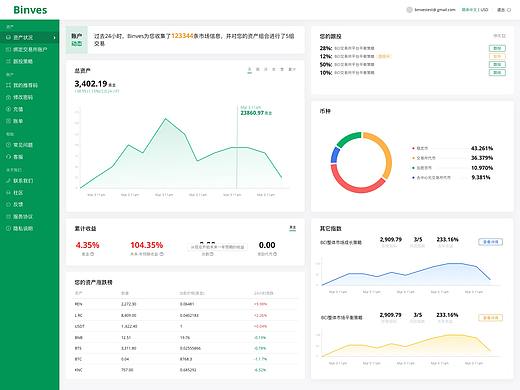Click the icon beside 绑定交易所账户

click(9, 49)
